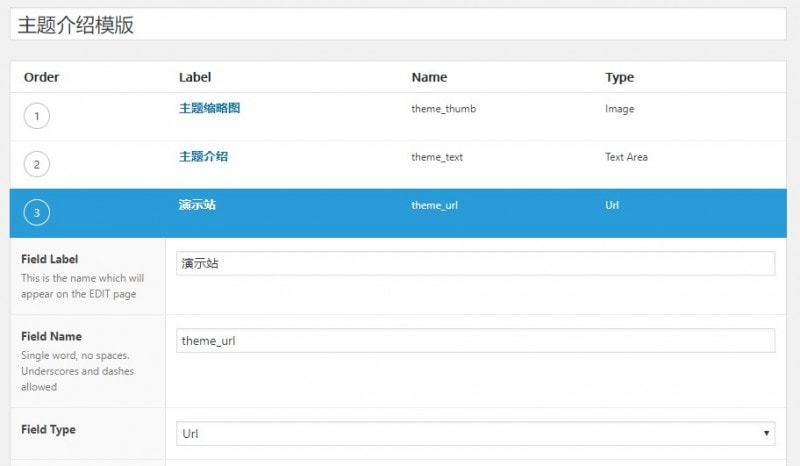Click the Order column header
This screenshot has width=800, height=466.
(41, 77)
